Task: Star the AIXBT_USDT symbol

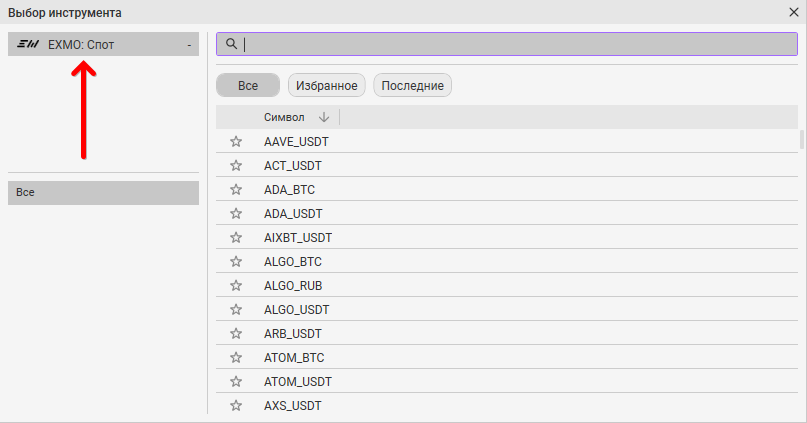Action: click(x=236, y=237)
